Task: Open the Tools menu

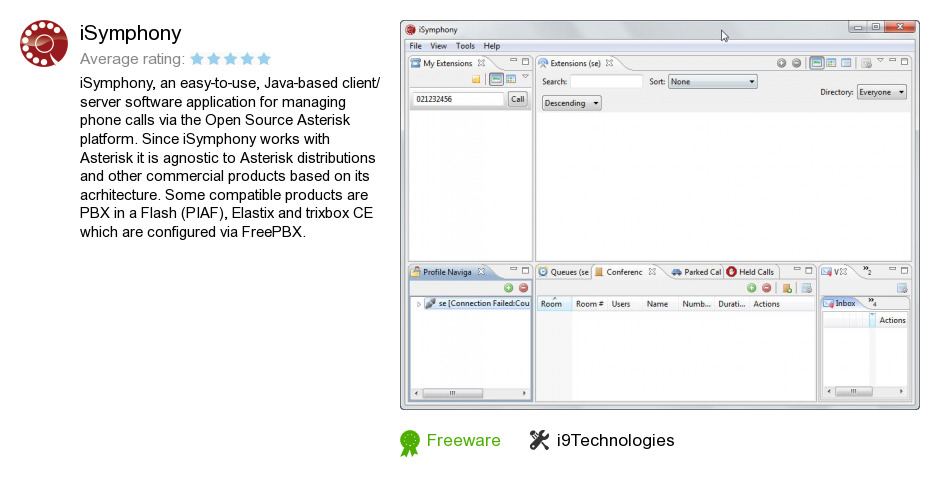Action: click(x=465, y=46)
